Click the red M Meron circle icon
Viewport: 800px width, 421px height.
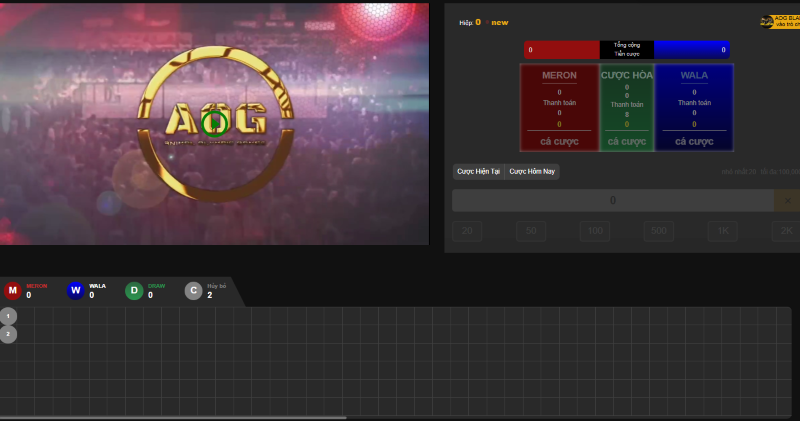[12, 291]
